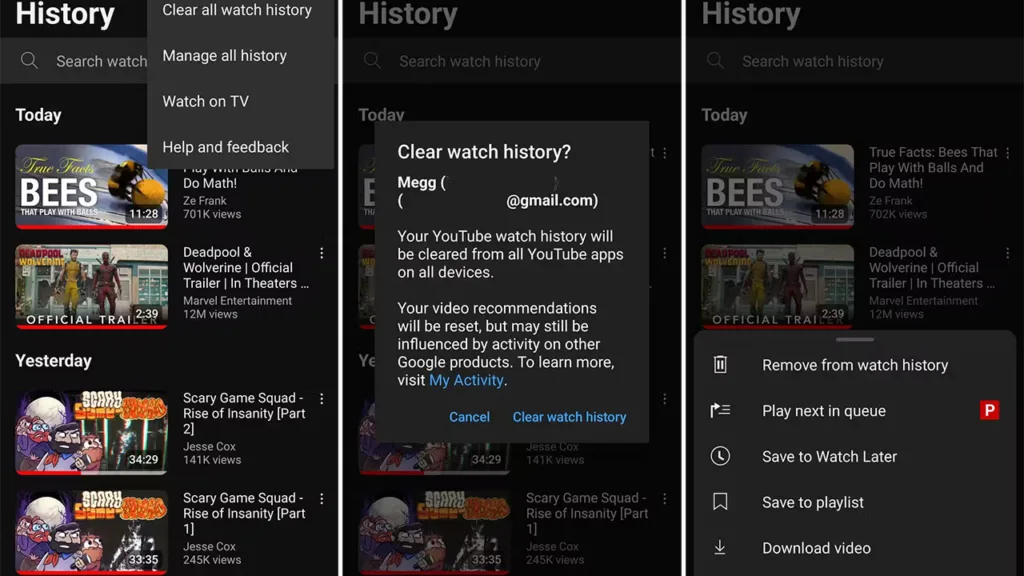The image size is (1024, 576).
Task: Tap search magnifier icon in right panel
Action: point(715,61)
